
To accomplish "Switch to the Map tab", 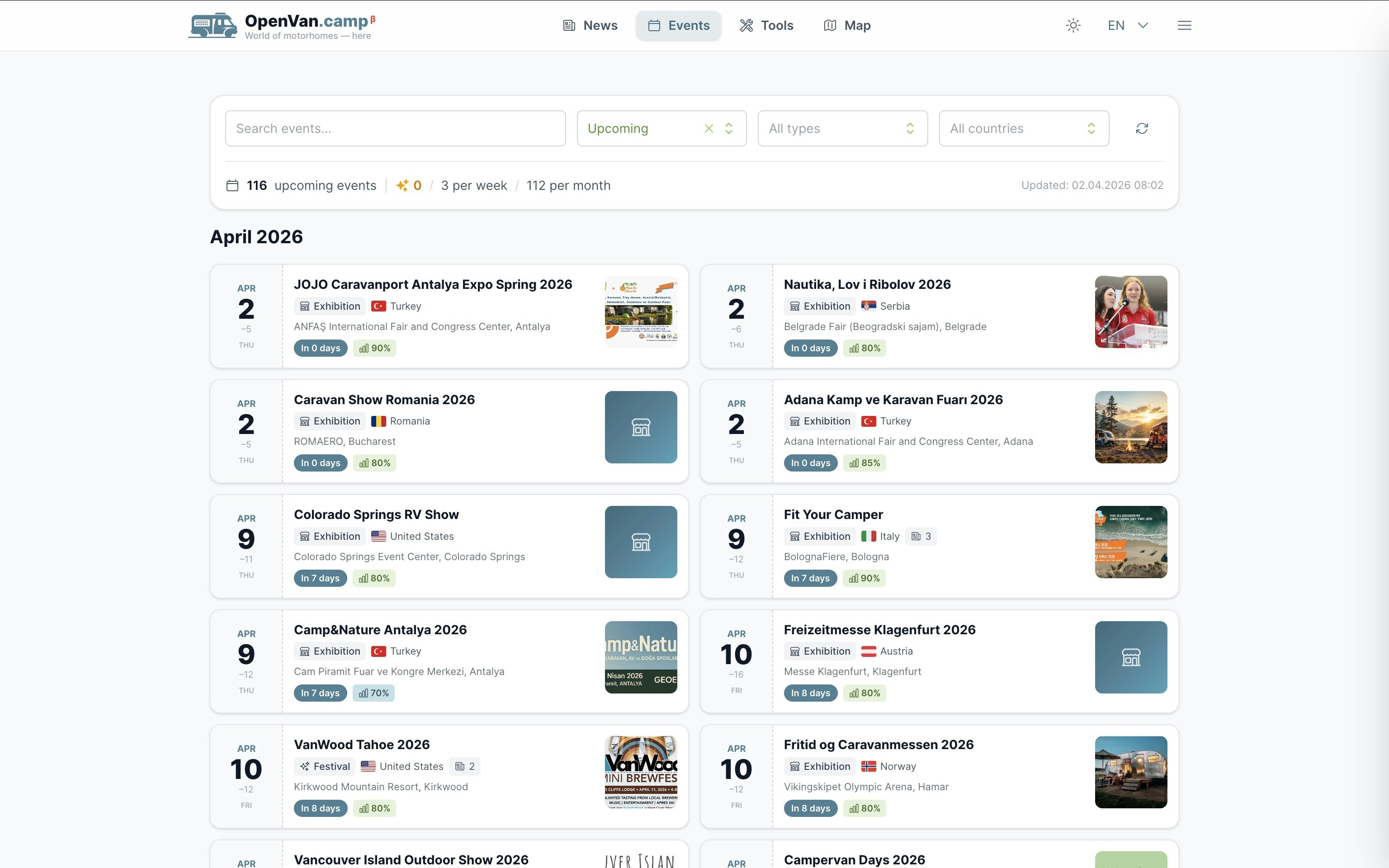I will click(x=847, y=25).
